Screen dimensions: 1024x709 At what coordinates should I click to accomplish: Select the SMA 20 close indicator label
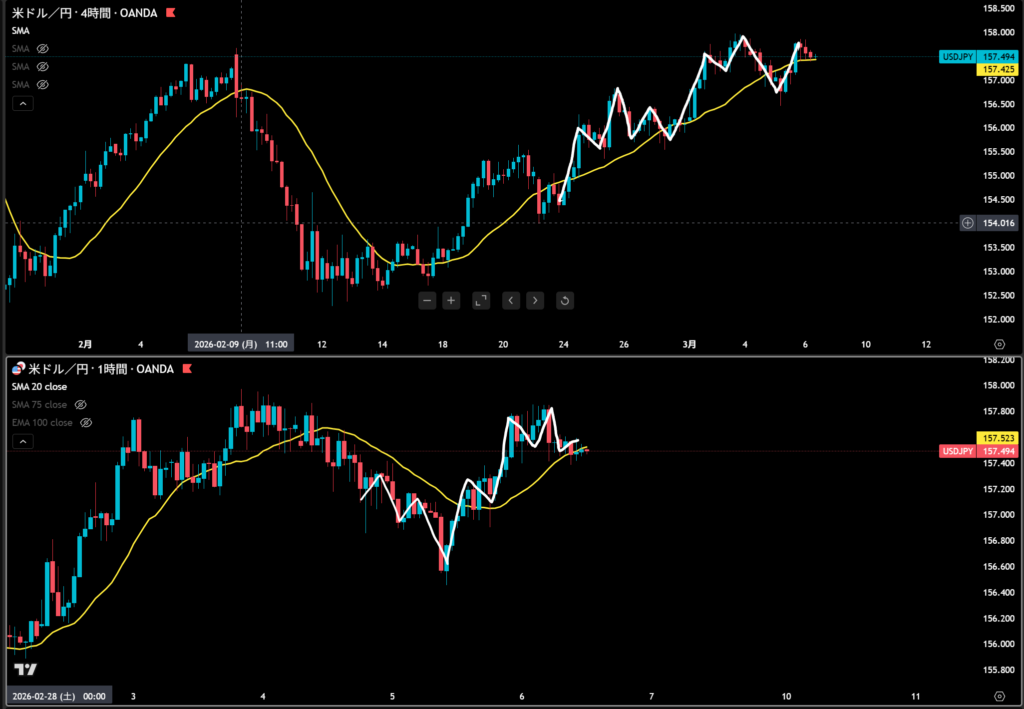[39, 387]
